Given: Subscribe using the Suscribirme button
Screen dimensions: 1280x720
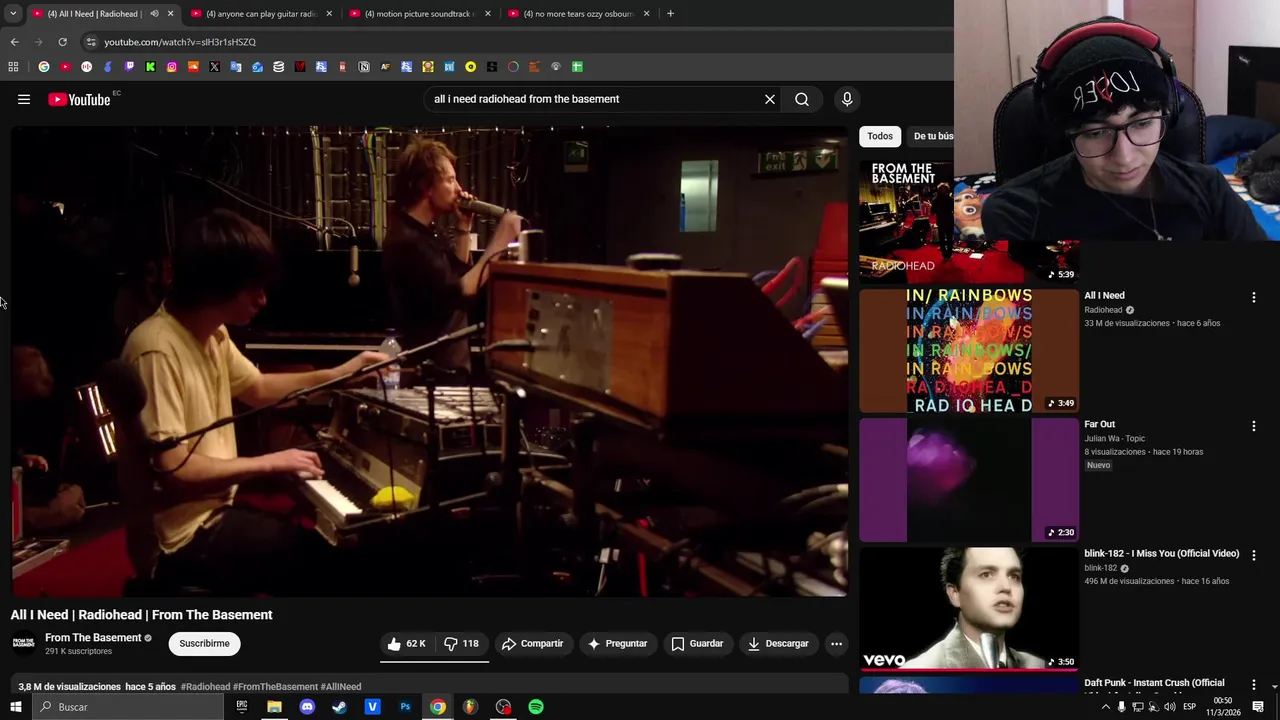Looking at the screenshot, I should tap(204, 643).
